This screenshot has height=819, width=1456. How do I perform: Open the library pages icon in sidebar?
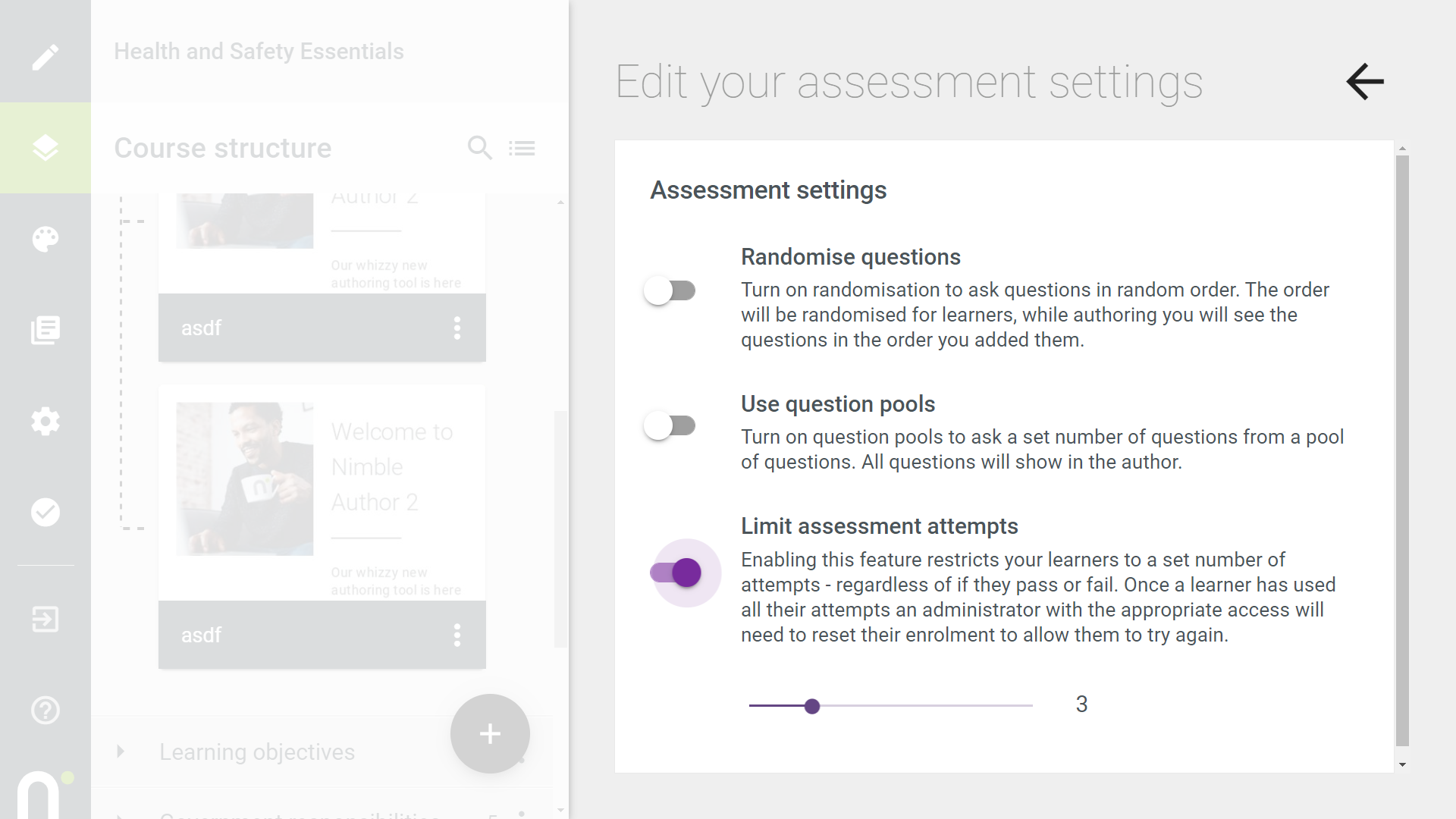tap(45, 330)
